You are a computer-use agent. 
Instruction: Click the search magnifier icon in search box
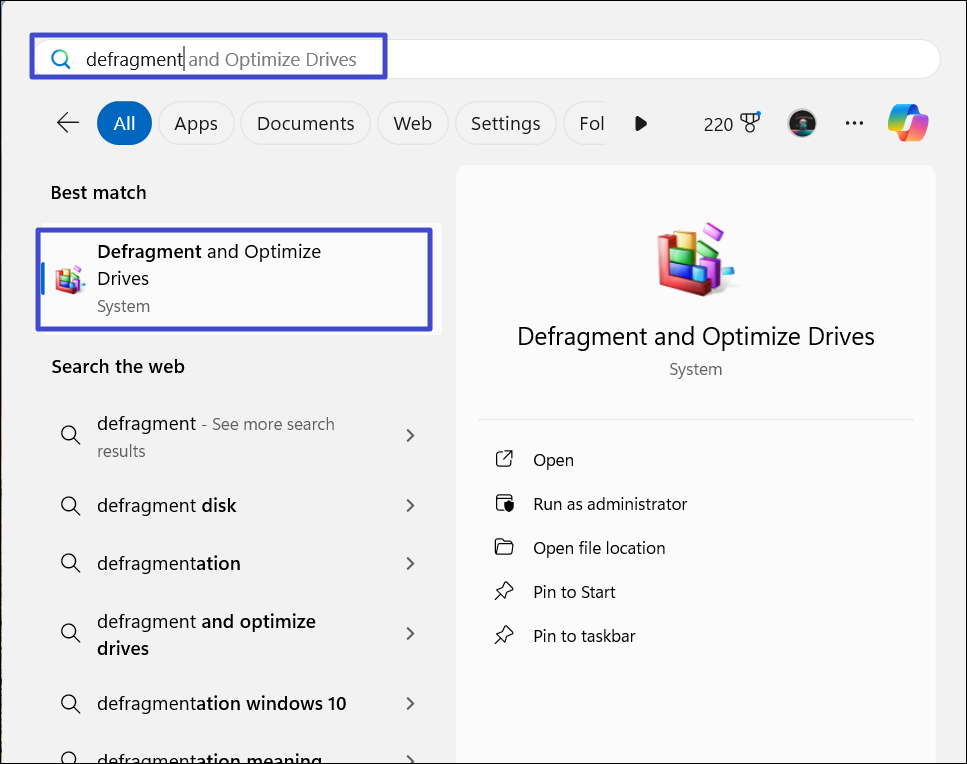61,59
